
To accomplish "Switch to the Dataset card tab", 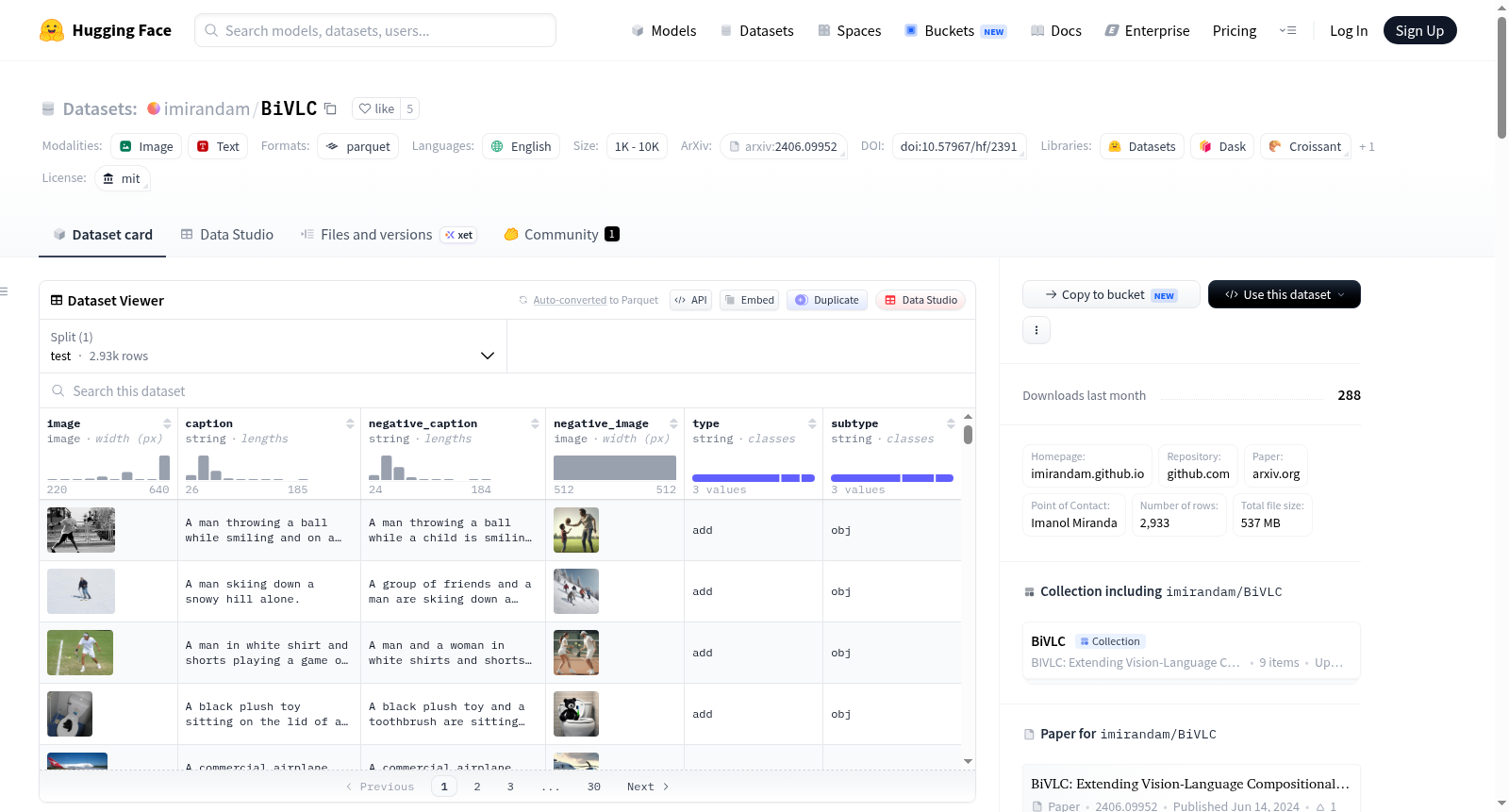I will [x=103, y=234].
